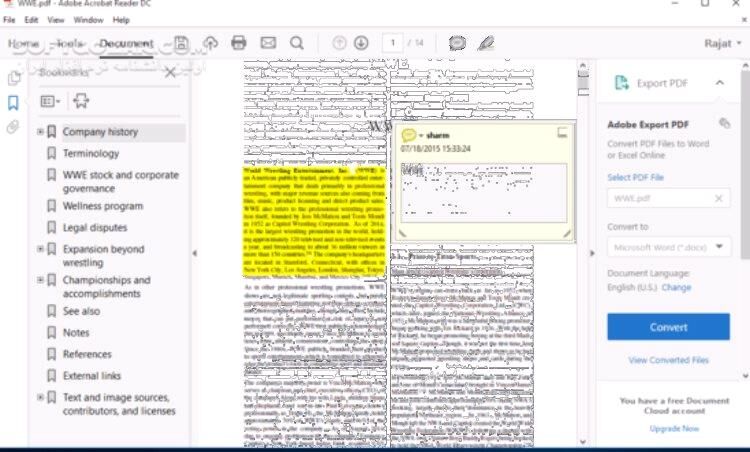Open the Search magnifier tool
The image size is (750, 452).
click(297, 43)
